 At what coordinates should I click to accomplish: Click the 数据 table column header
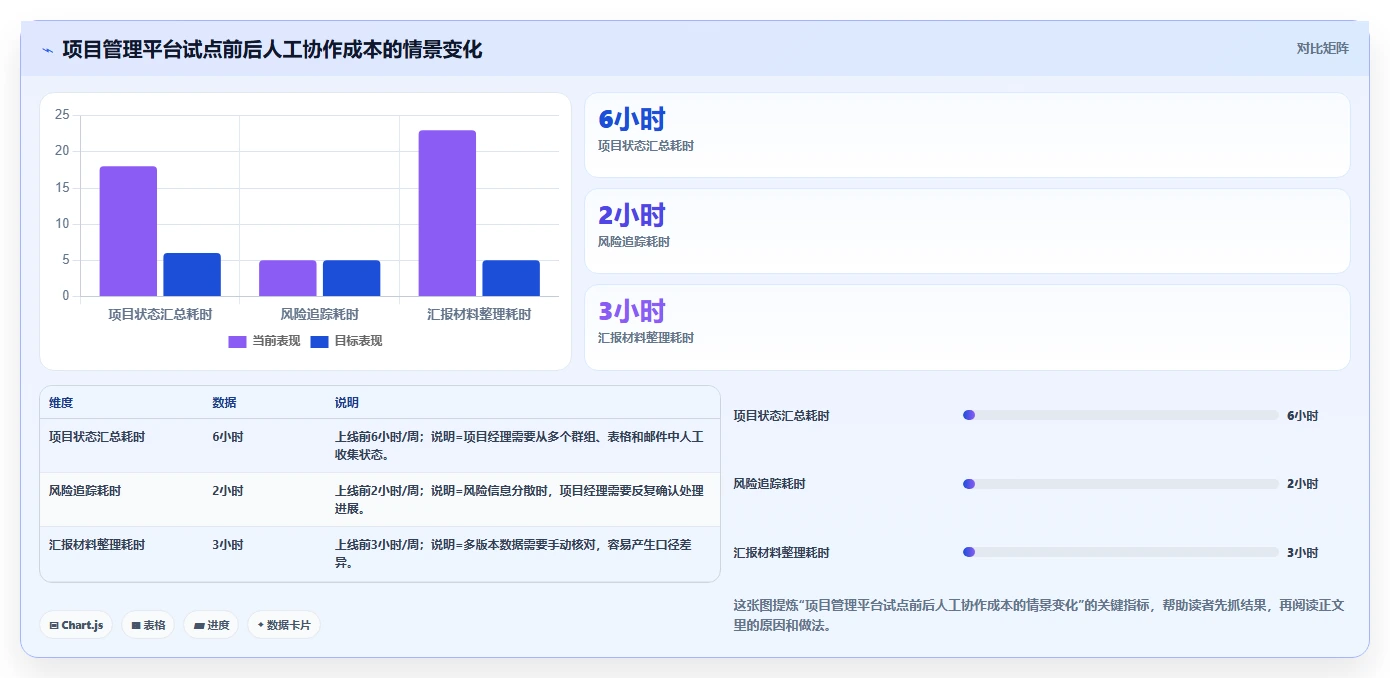click(225, 403)
